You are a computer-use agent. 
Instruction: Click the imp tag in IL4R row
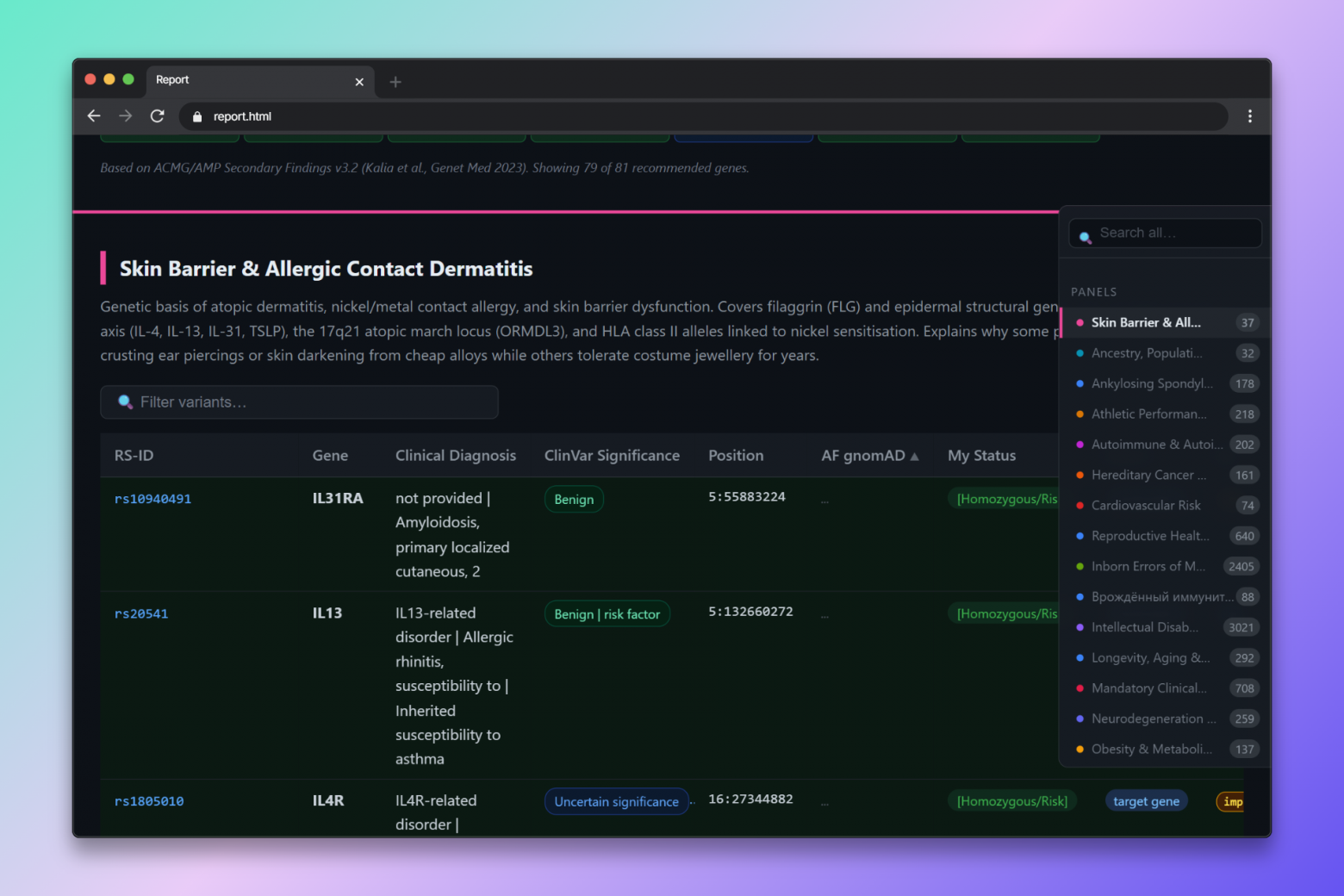(x=1230, y=802)
